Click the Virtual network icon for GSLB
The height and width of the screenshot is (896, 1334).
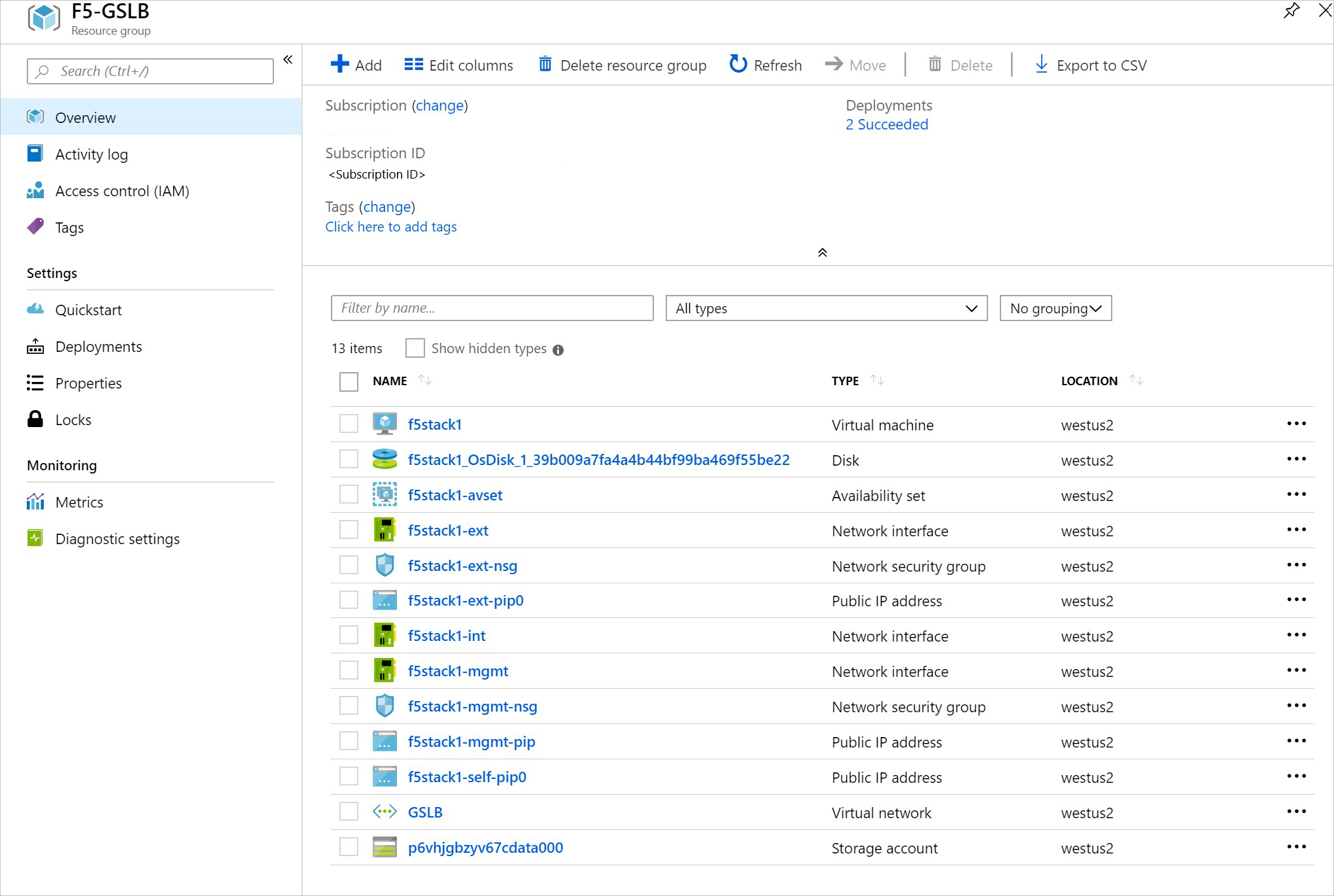(385, 812)
